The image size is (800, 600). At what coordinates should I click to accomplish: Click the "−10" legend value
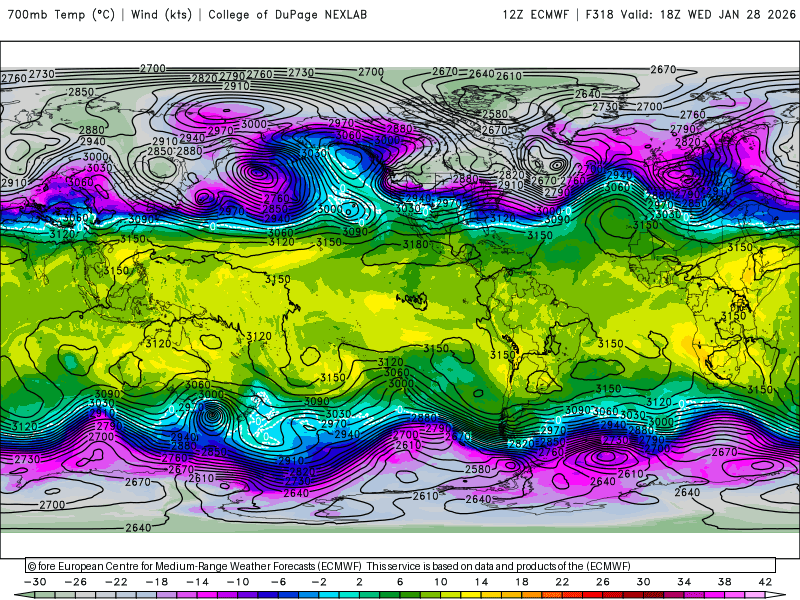pos(238,582)
